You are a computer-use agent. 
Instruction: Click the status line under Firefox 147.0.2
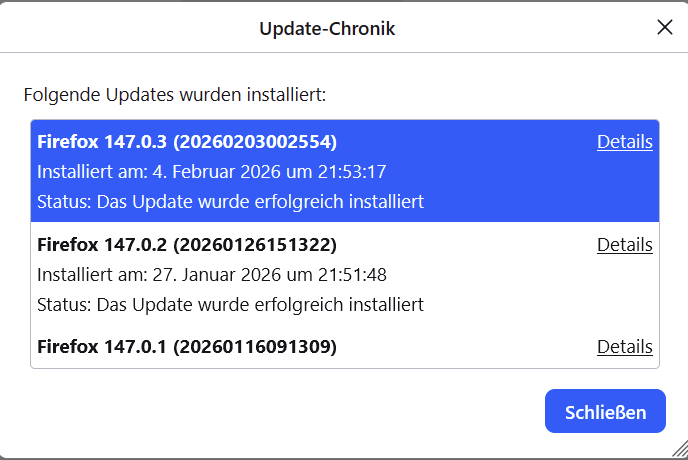coord(230,304)
